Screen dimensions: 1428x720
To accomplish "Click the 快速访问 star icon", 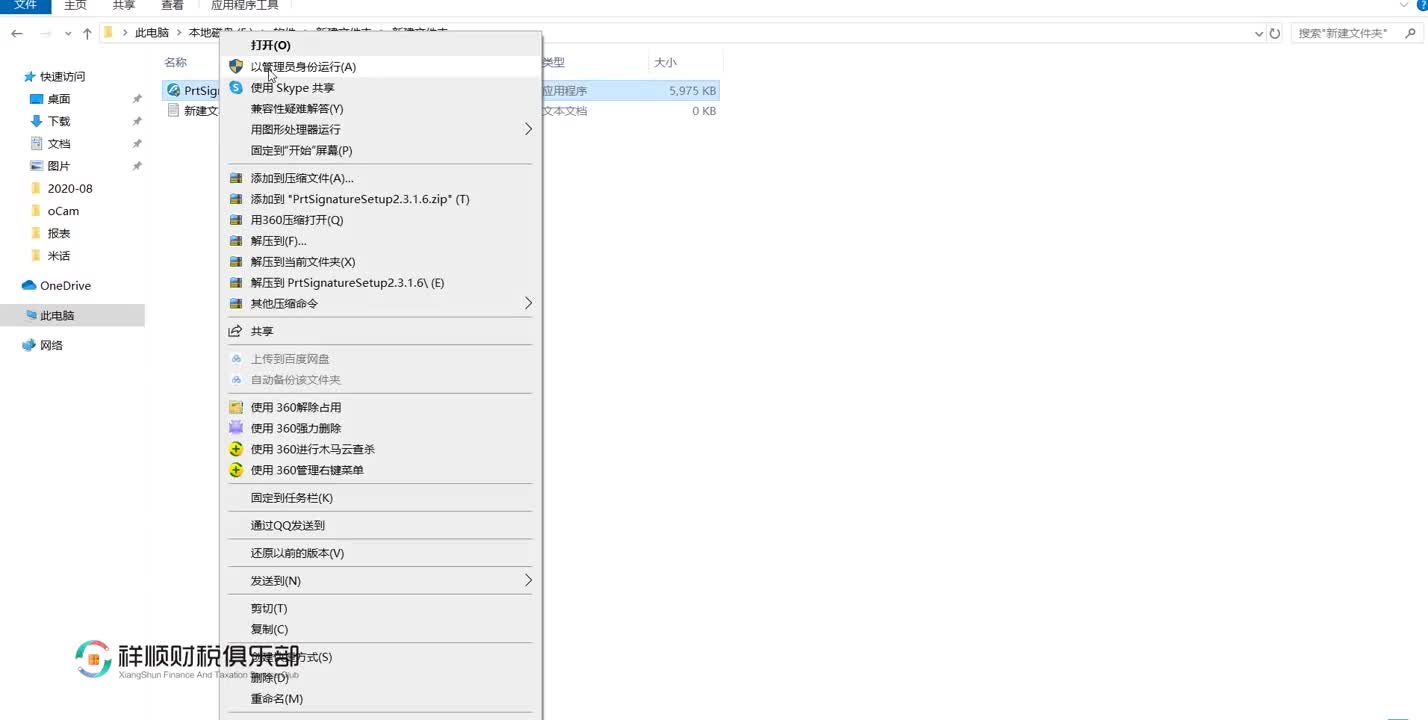I will (x=30, y=77).
